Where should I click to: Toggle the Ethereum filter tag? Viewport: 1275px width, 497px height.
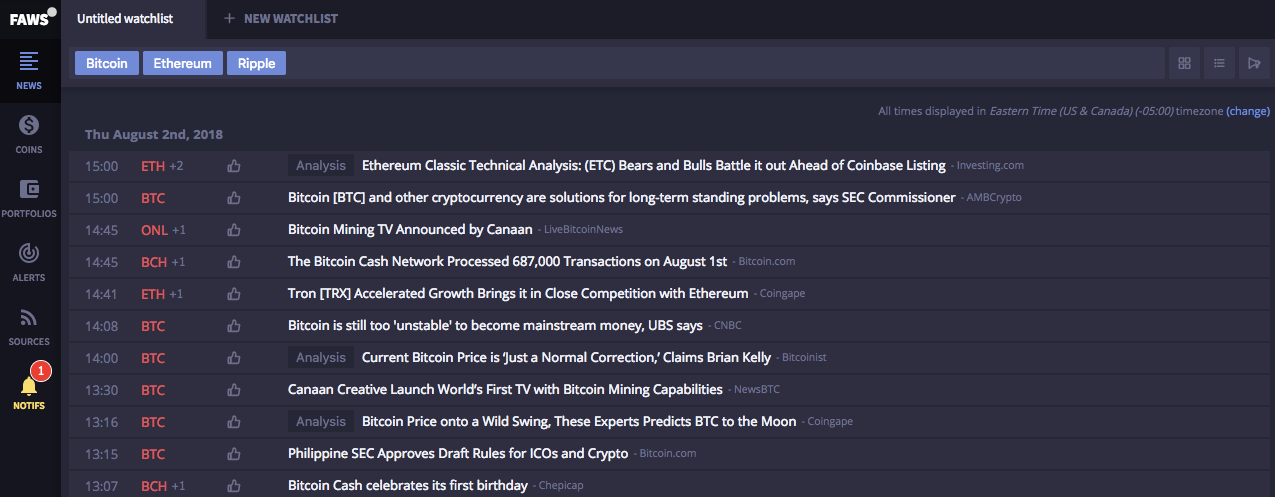point(183,63)
